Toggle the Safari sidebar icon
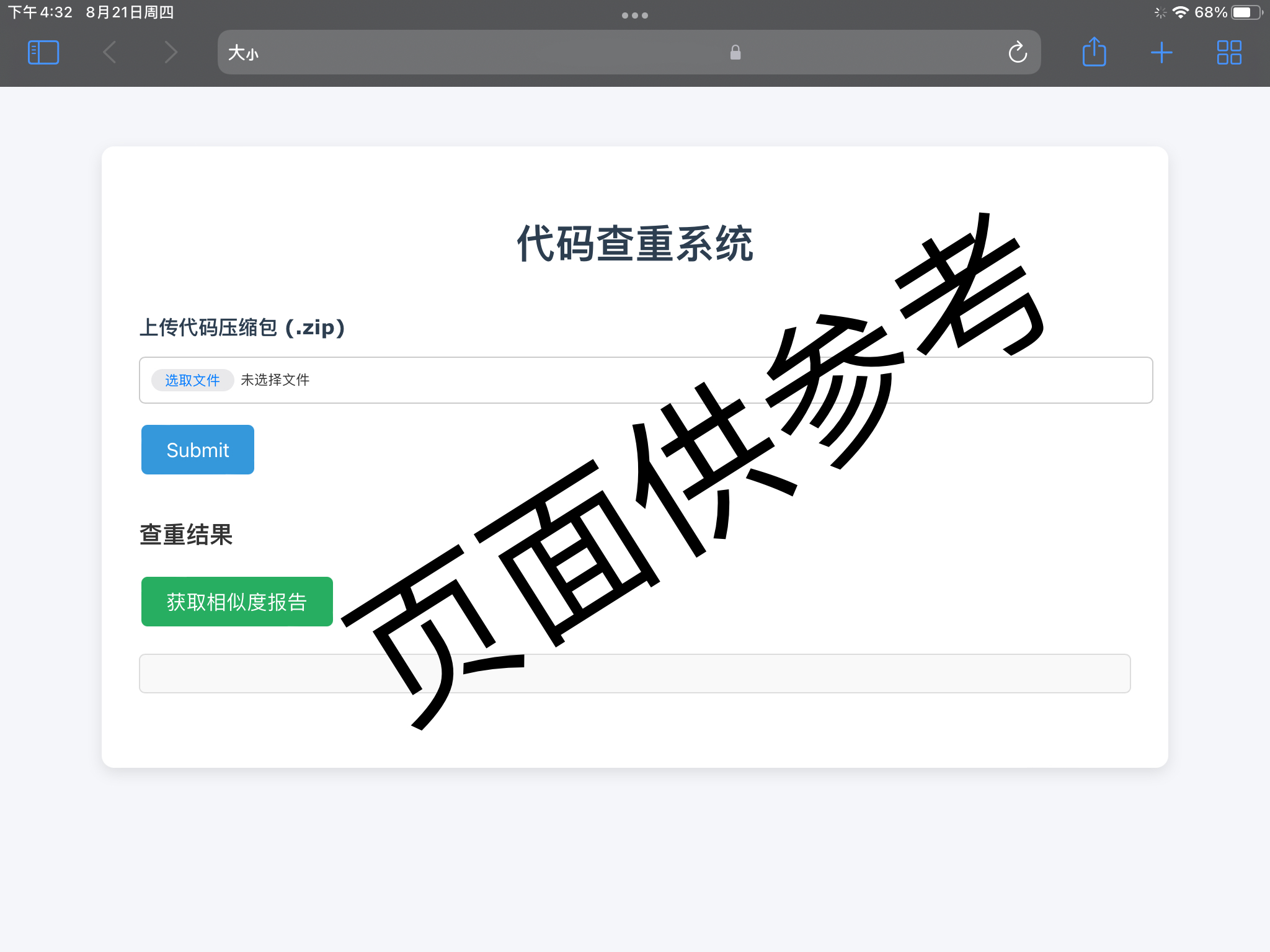This screenshot has height=952, width=1270. pos(43,53)
